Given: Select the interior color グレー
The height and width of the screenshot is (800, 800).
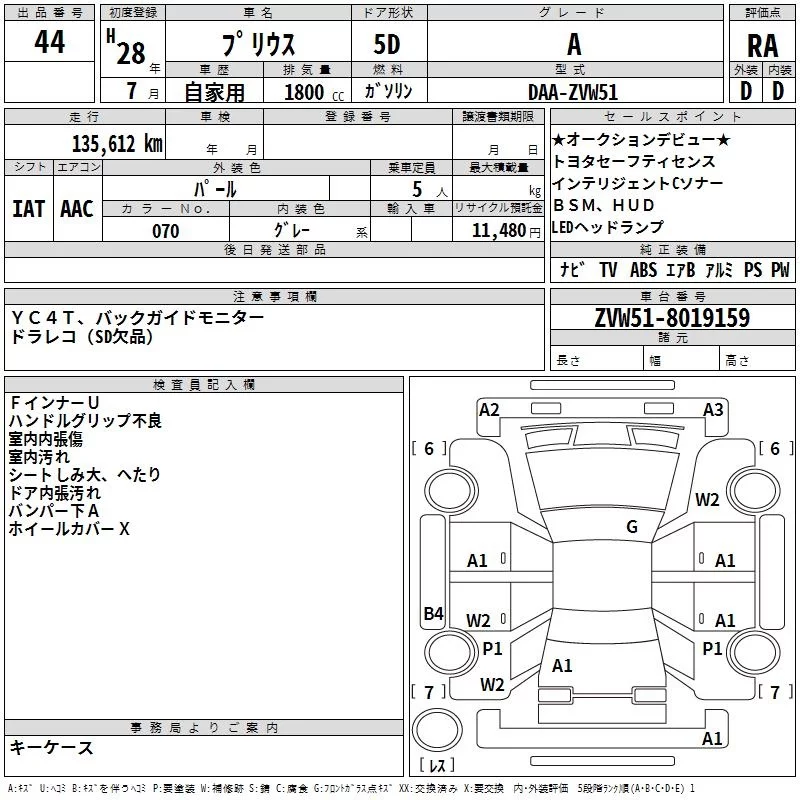Looking at the screenshot, I should point(291,230).
